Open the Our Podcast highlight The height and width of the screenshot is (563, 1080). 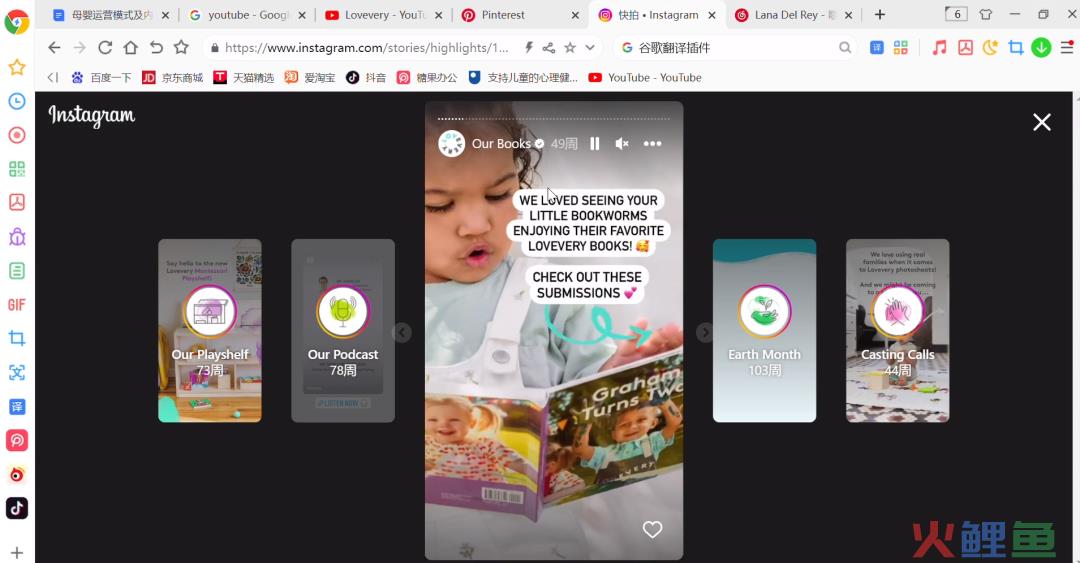click(343, 330)
